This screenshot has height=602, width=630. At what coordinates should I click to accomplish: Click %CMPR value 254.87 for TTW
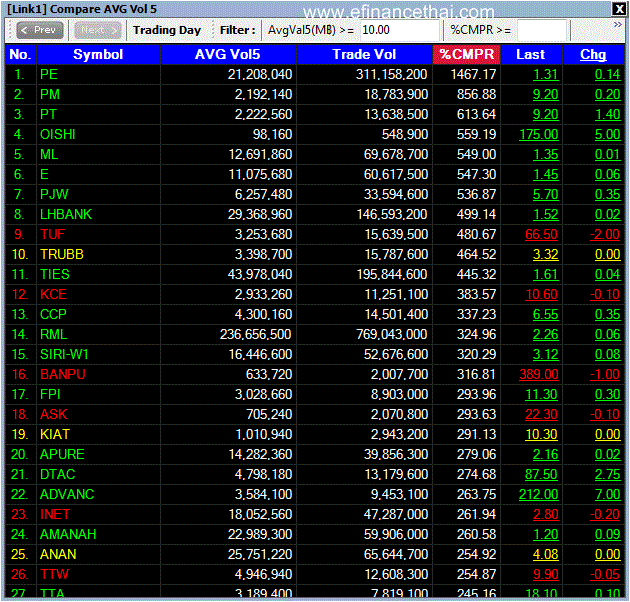click(477, 574)
